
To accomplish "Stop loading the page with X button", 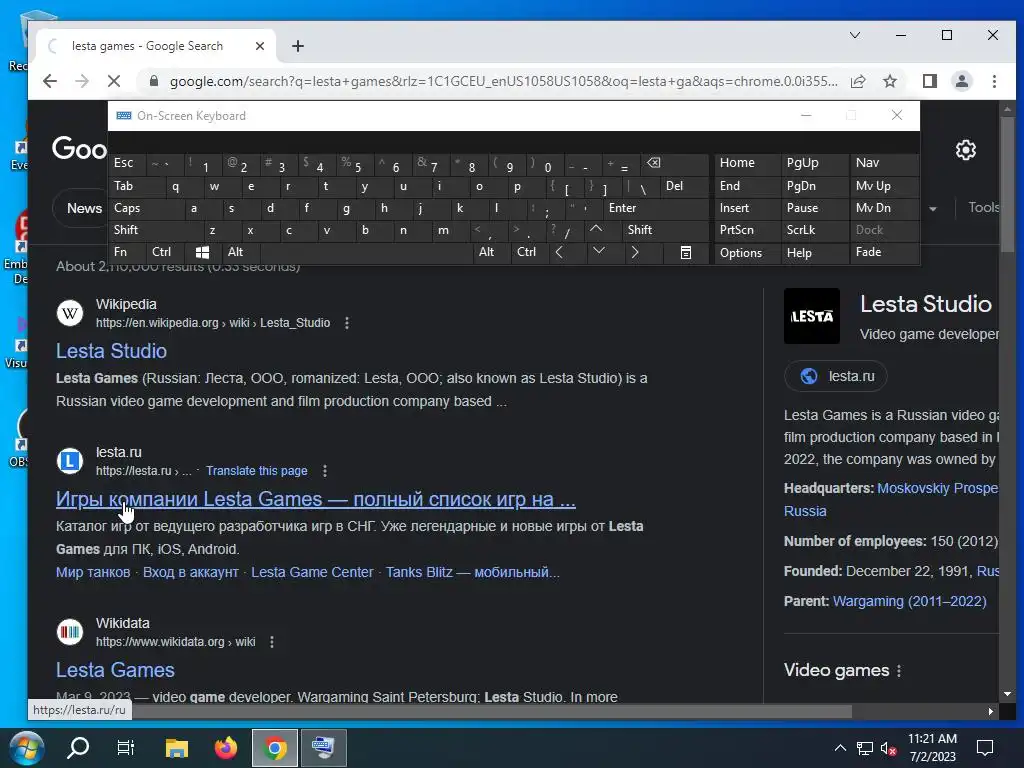I will coord(114,81).
